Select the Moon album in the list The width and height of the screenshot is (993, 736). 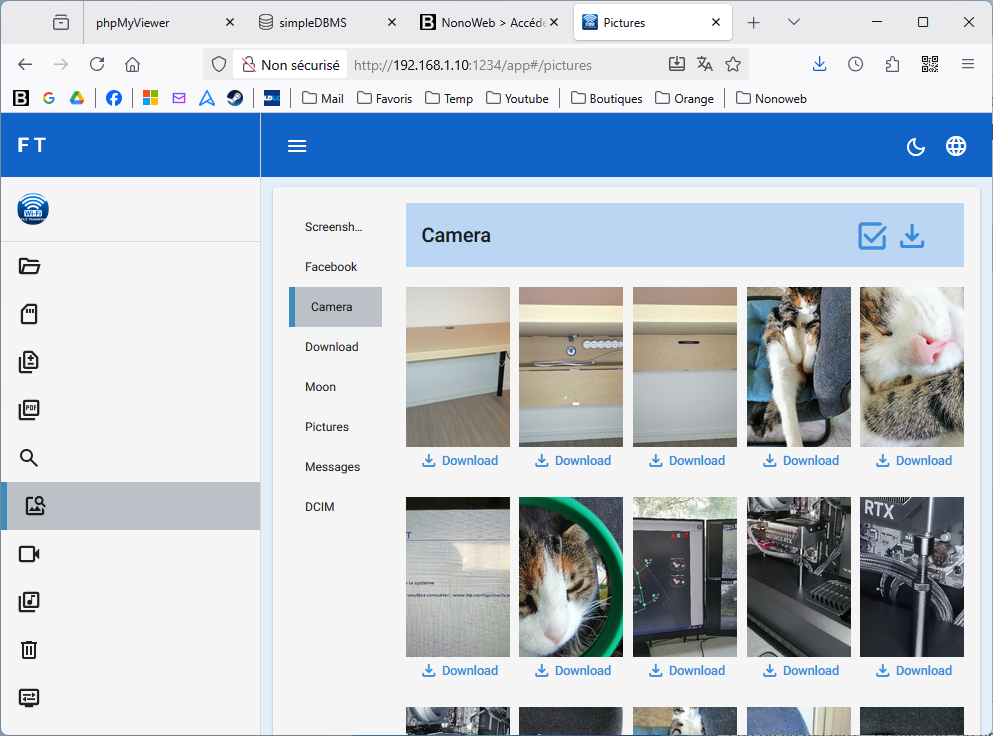pos(320,387)
